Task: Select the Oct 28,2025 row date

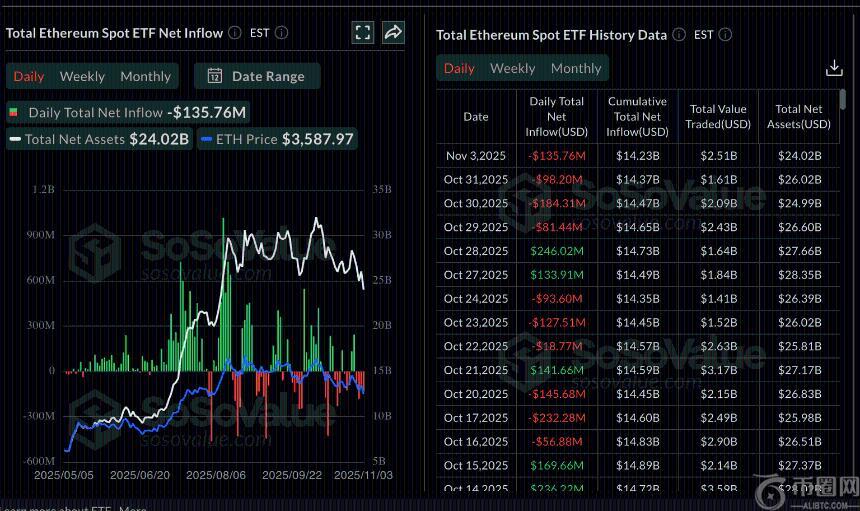Action: click(476, 251)
